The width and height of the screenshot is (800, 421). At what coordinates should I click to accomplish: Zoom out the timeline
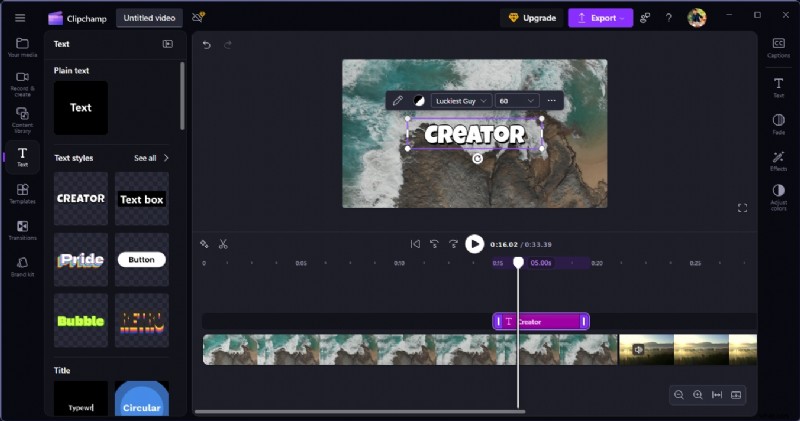(678, 395)
